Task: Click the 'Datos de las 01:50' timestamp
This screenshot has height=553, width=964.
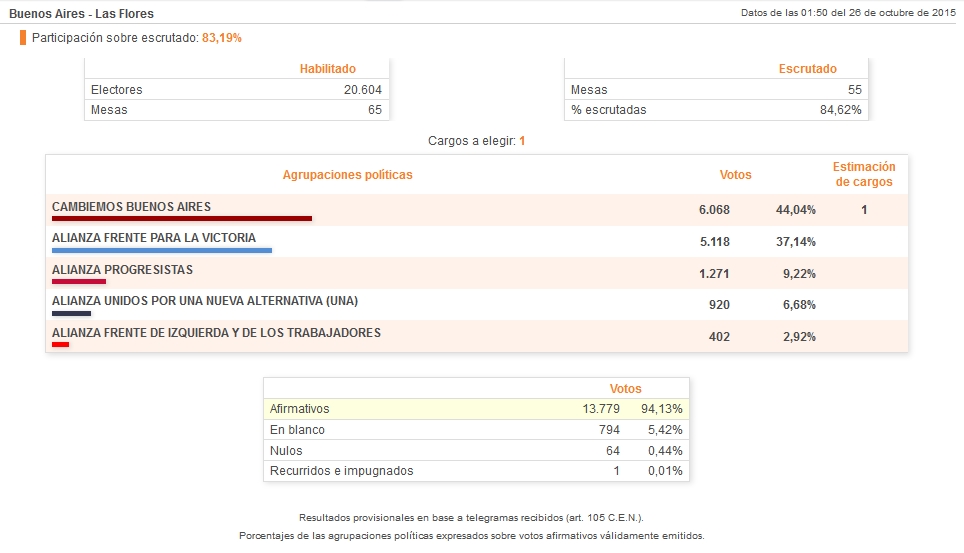Action: click(848, 12)
